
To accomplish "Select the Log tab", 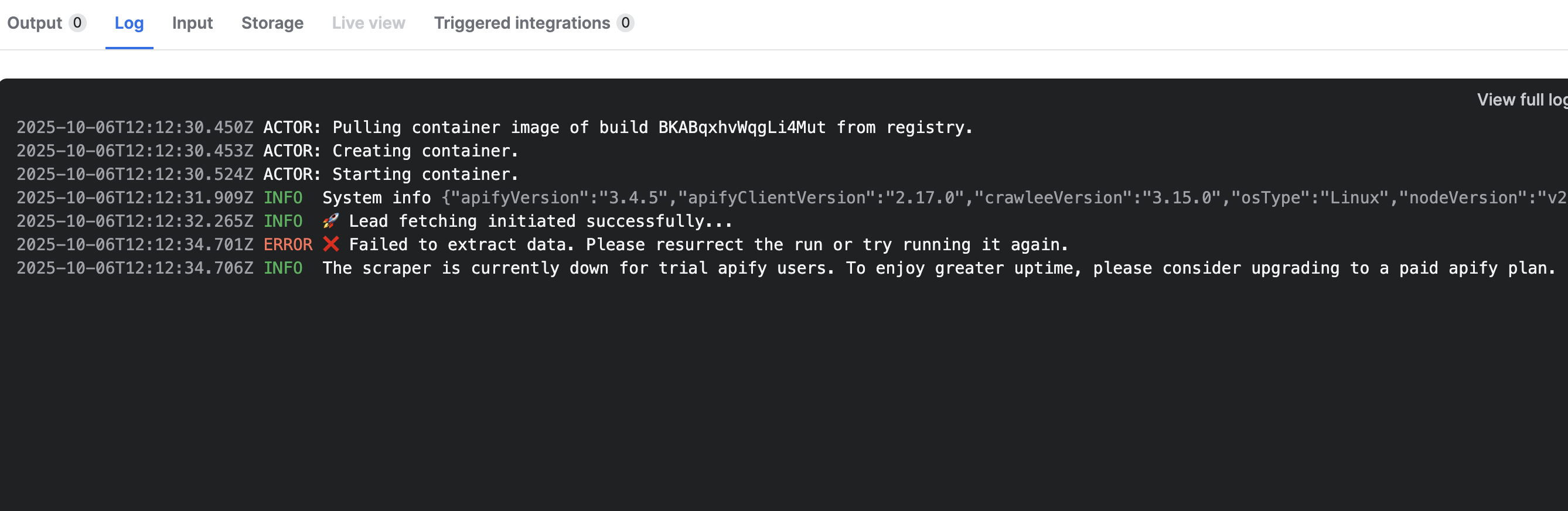I will click(129, 23).
